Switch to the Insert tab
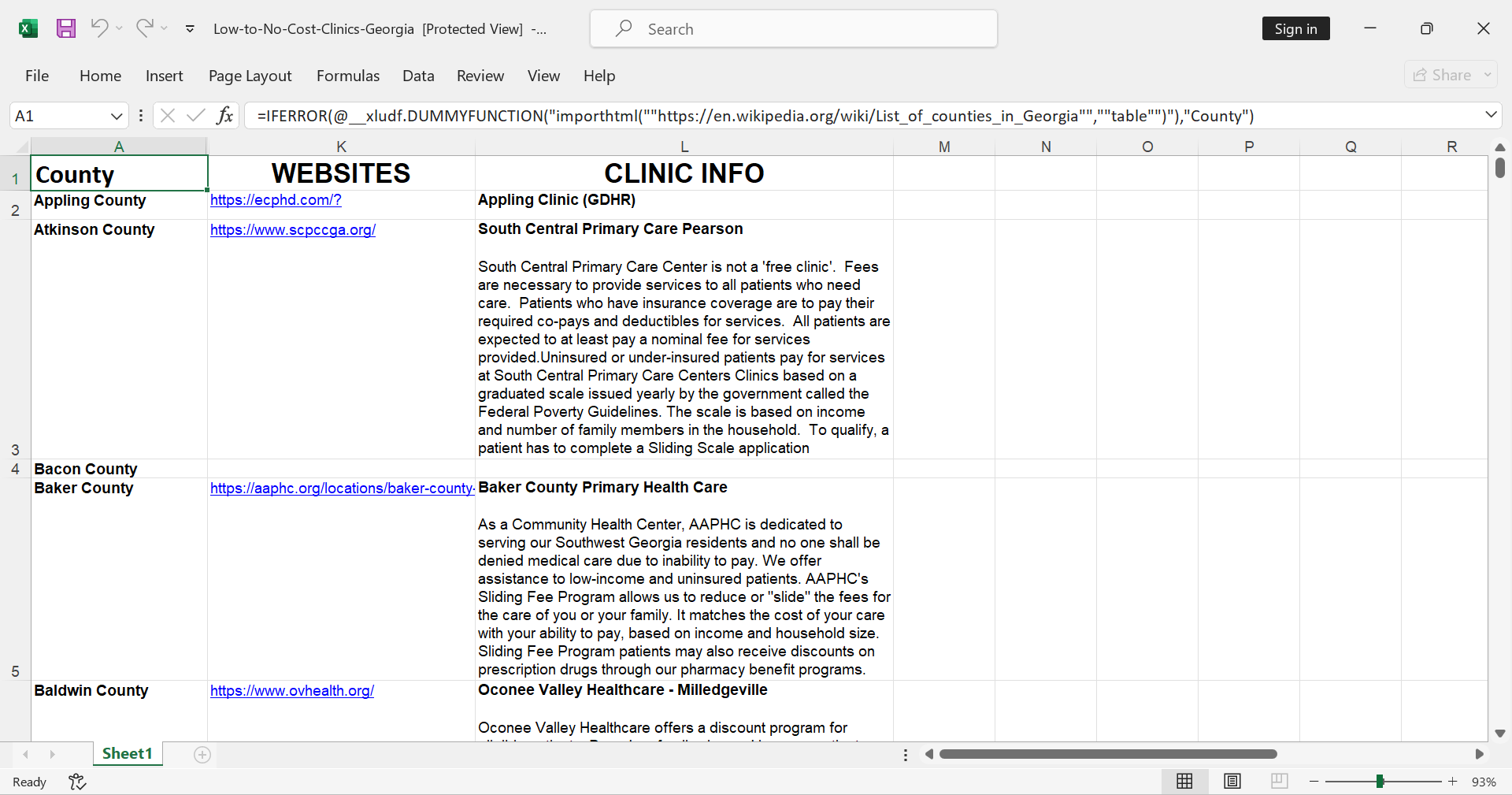 click(164, 76)
